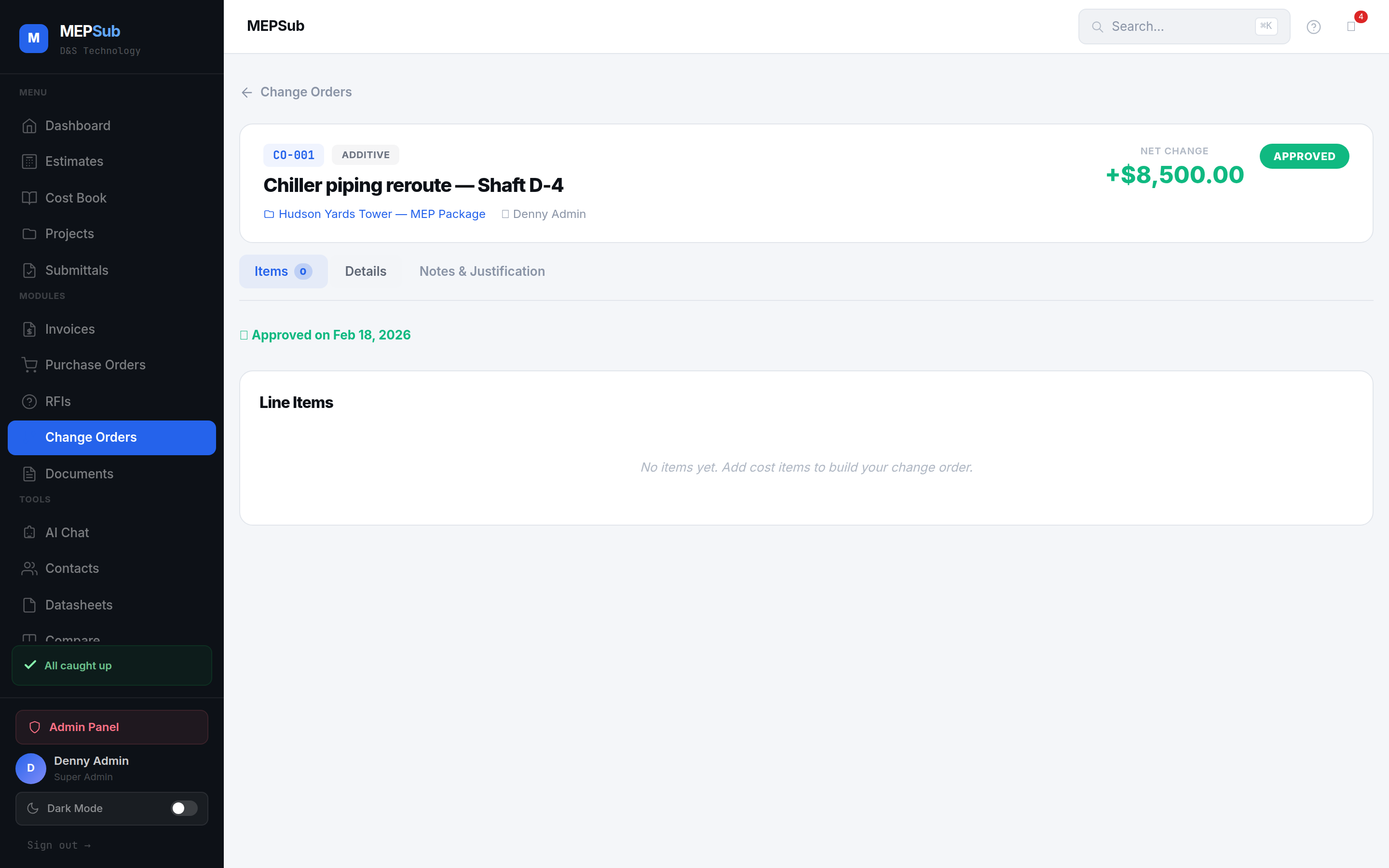Click the Estimates calculator icon

click(29, 162)
